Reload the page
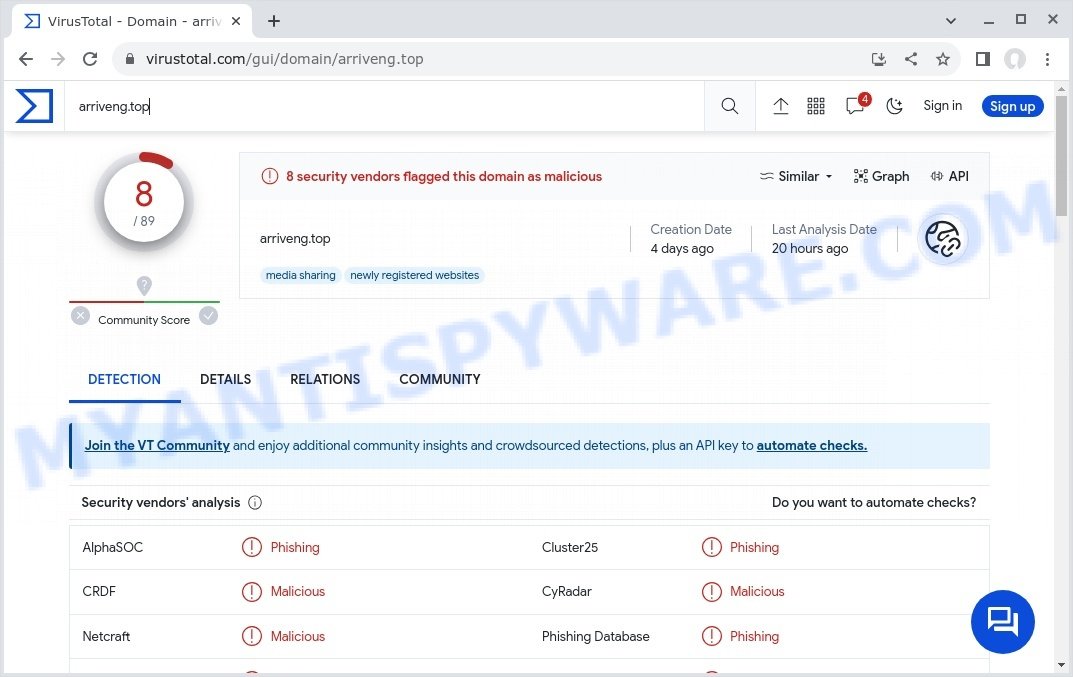 pos(90,59)
